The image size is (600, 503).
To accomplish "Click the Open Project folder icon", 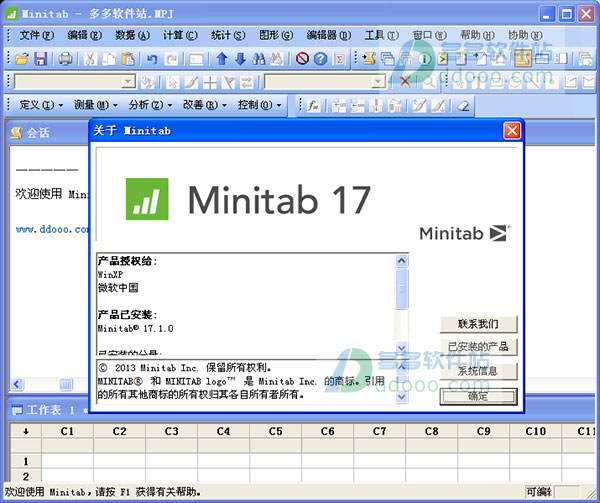I will click(x=22, y=59).
